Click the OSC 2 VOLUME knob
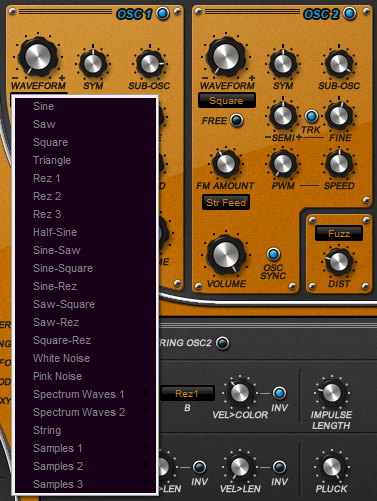The height and width of the screenshot is (501, 377). coord(226,254)
